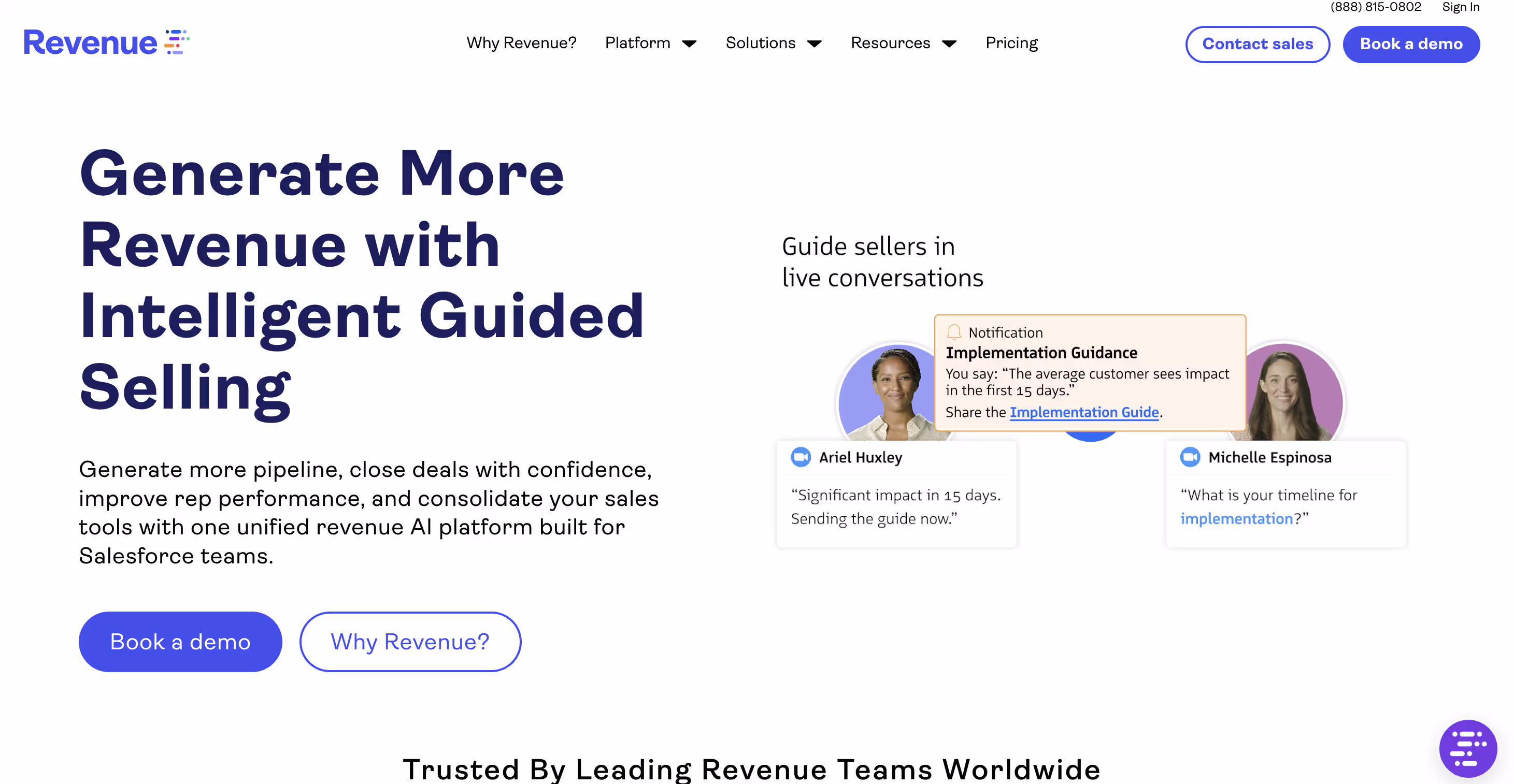1514x784 pixels.
Task: Click the Why Revenue? outlined hero button
Action: (410, 641)
